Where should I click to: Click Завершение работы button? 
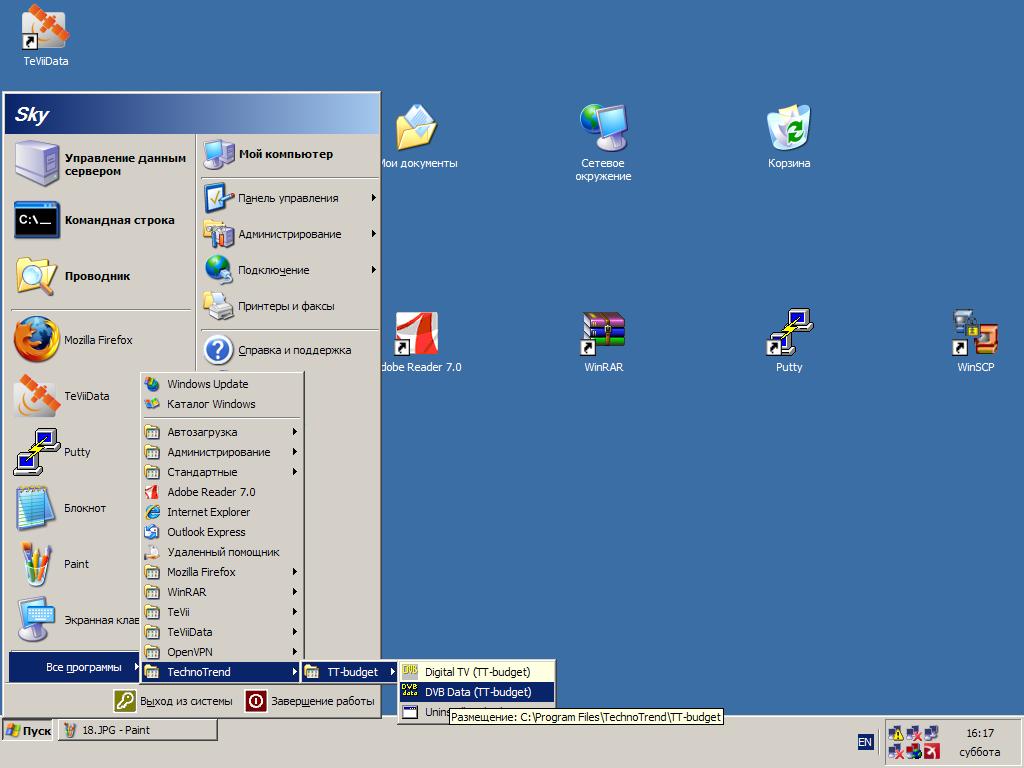click(x=311, y=701)
